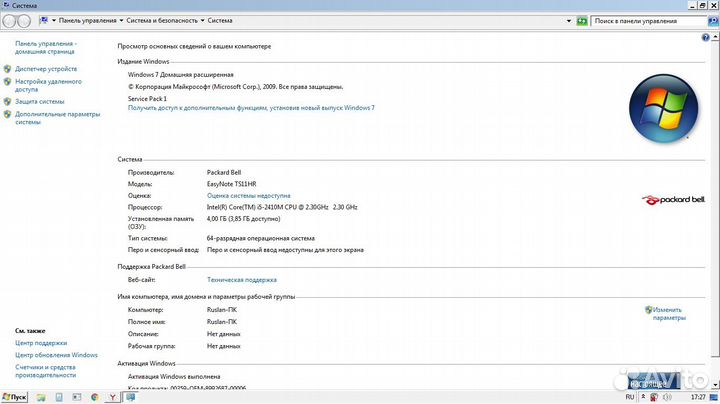Expand dropdown arrow after 'Система и безопасность' breadcrumb

(202, 21)
